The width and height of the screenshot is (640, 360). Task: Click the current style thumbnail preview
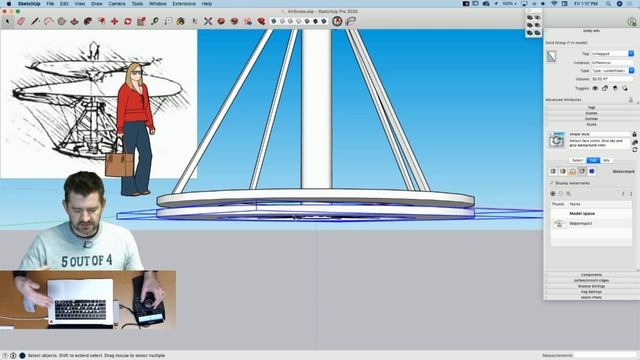[556, 140]
